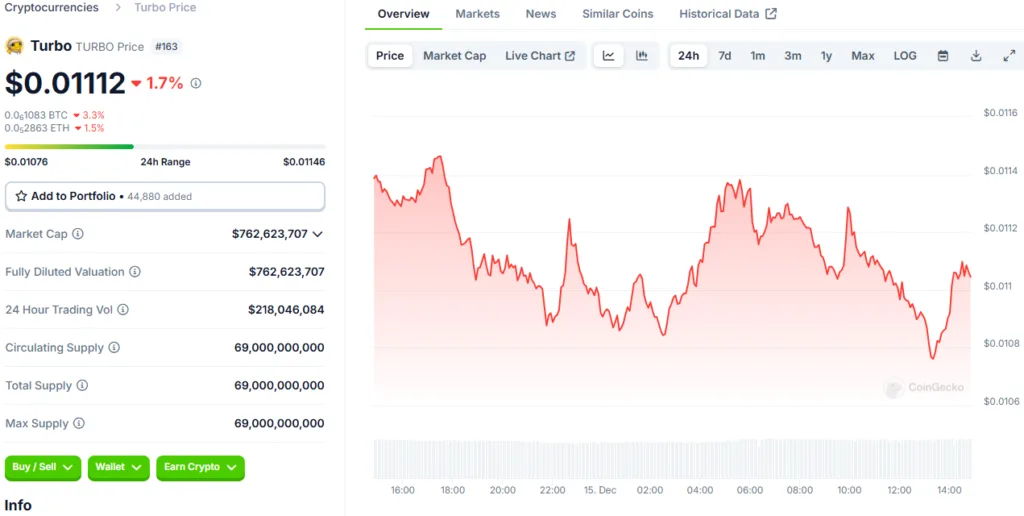Viewport: 1024px width, 516px height.
Task: Click the 24 Hour Trading Vol value $218,046,084
Action: pyautogui.click(x=286, y=310)
